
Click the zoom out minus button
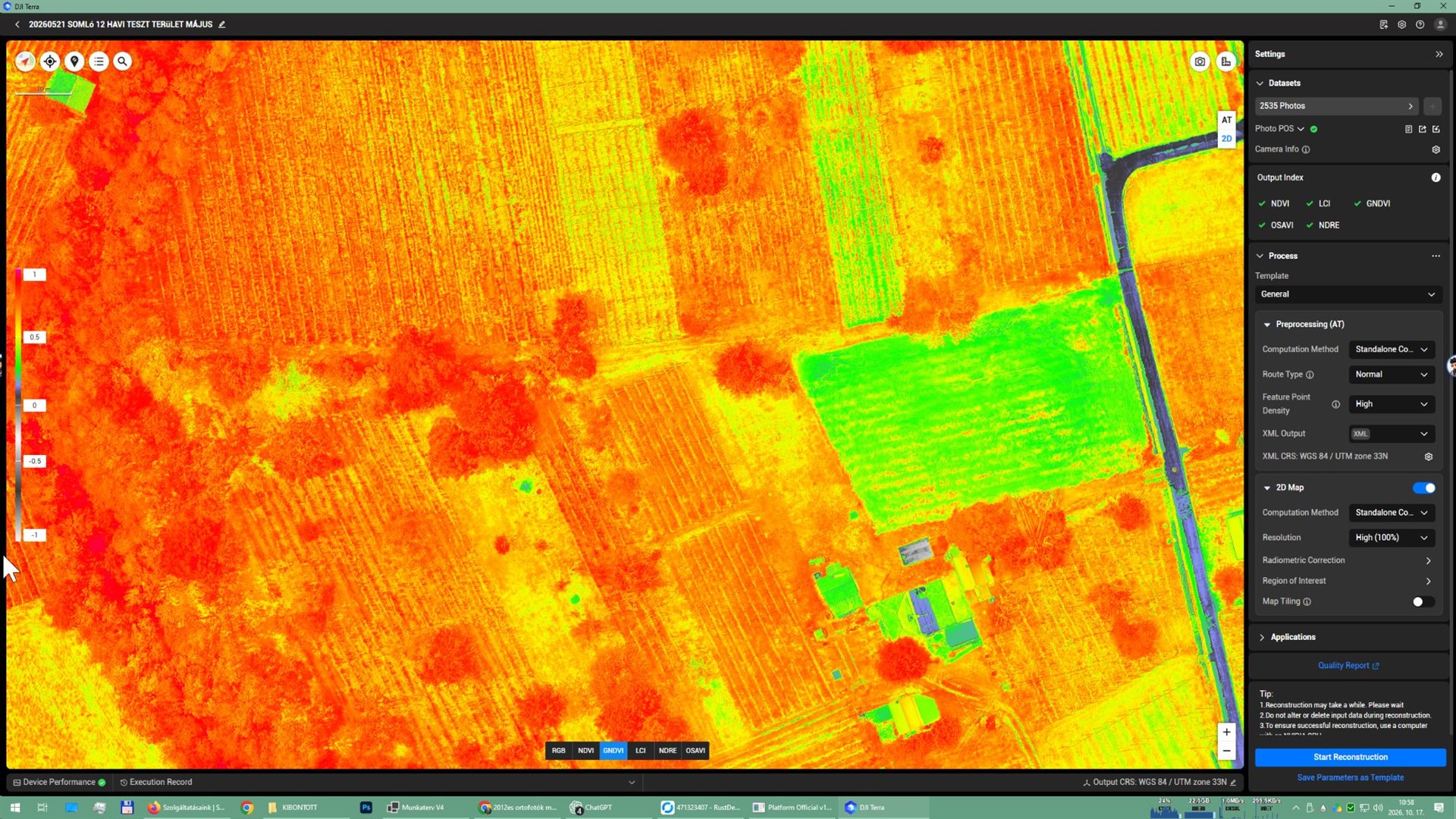click(1226, 751)
